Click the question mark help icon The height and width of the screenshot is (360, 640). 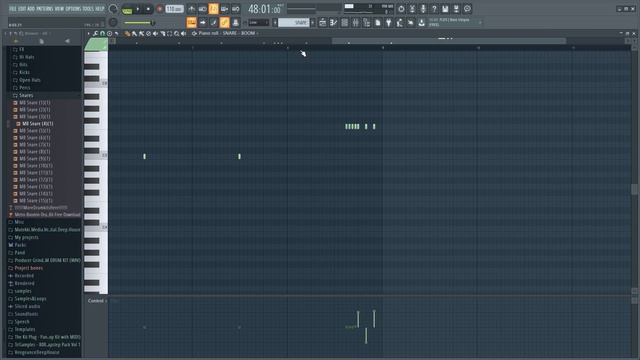coord(434,9)
